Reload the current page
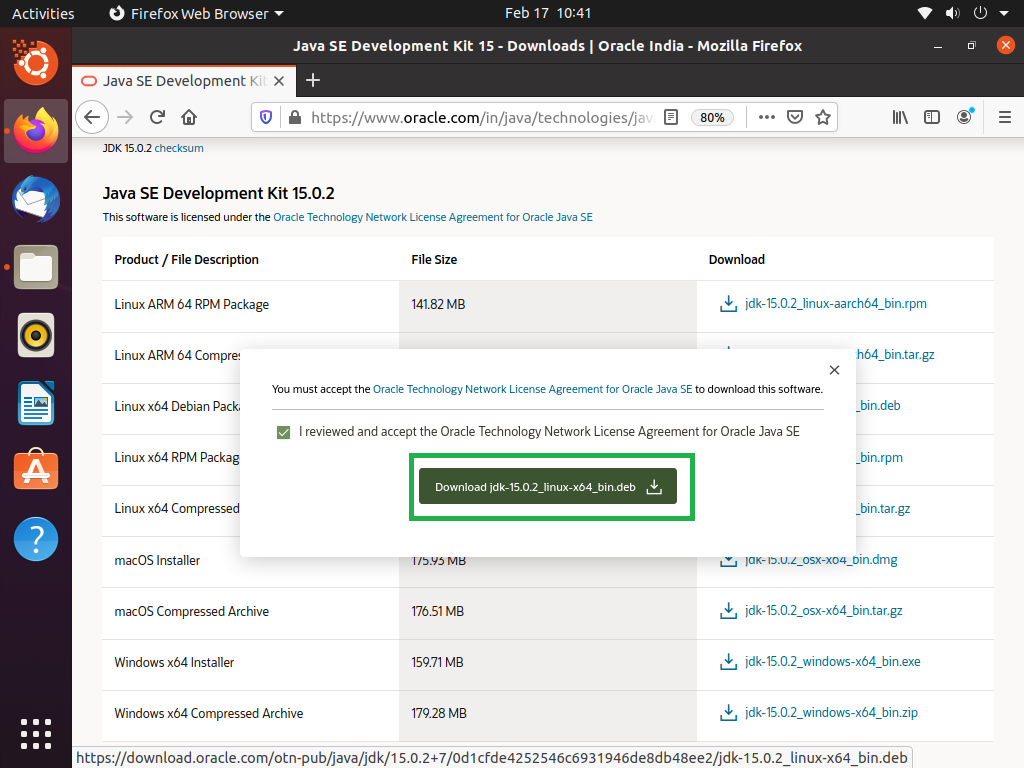Viewport: 1024px width, 768px height. tap(157, 118)
